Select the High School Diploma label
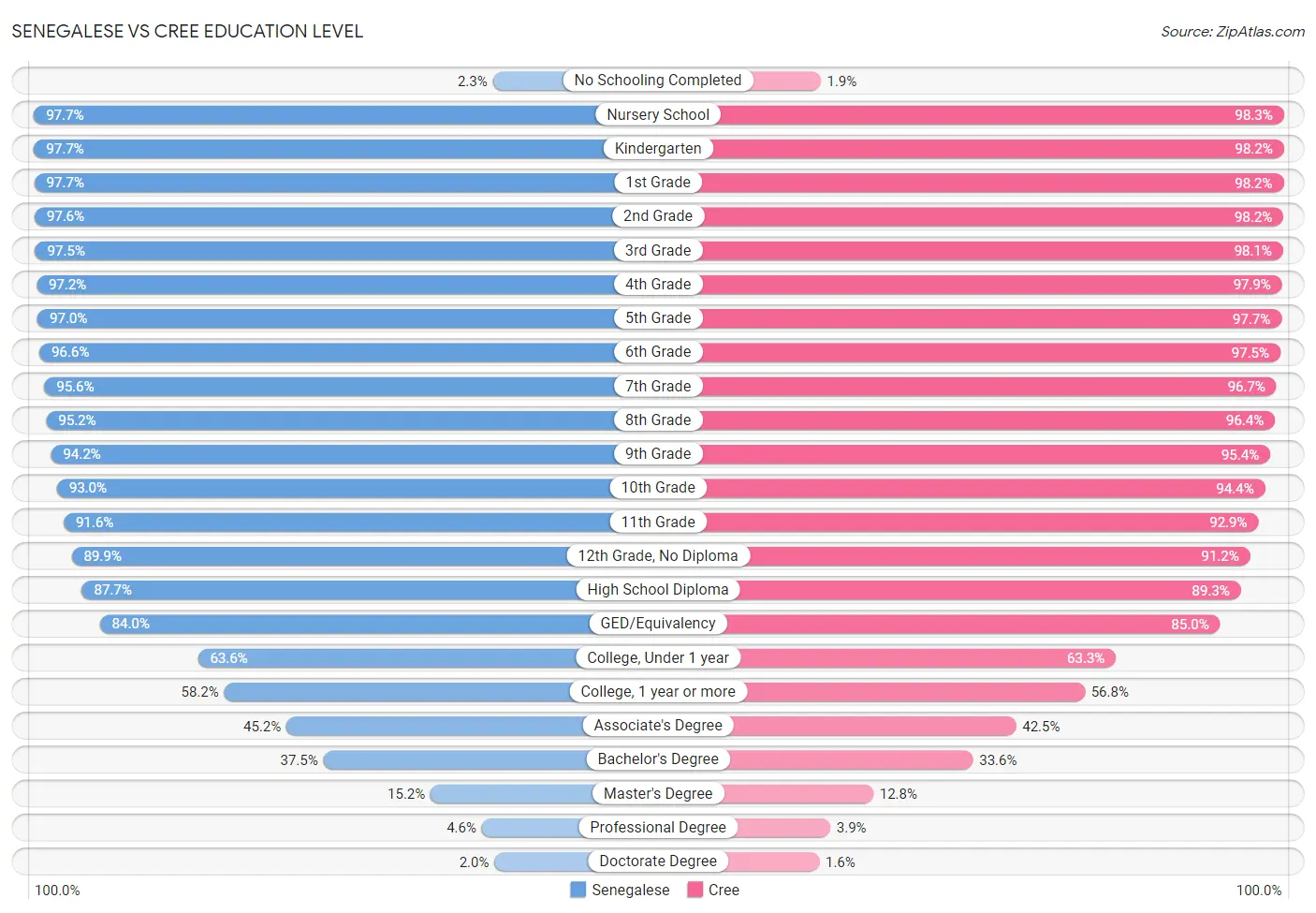 pyautogui.click(x=658, y=590)
